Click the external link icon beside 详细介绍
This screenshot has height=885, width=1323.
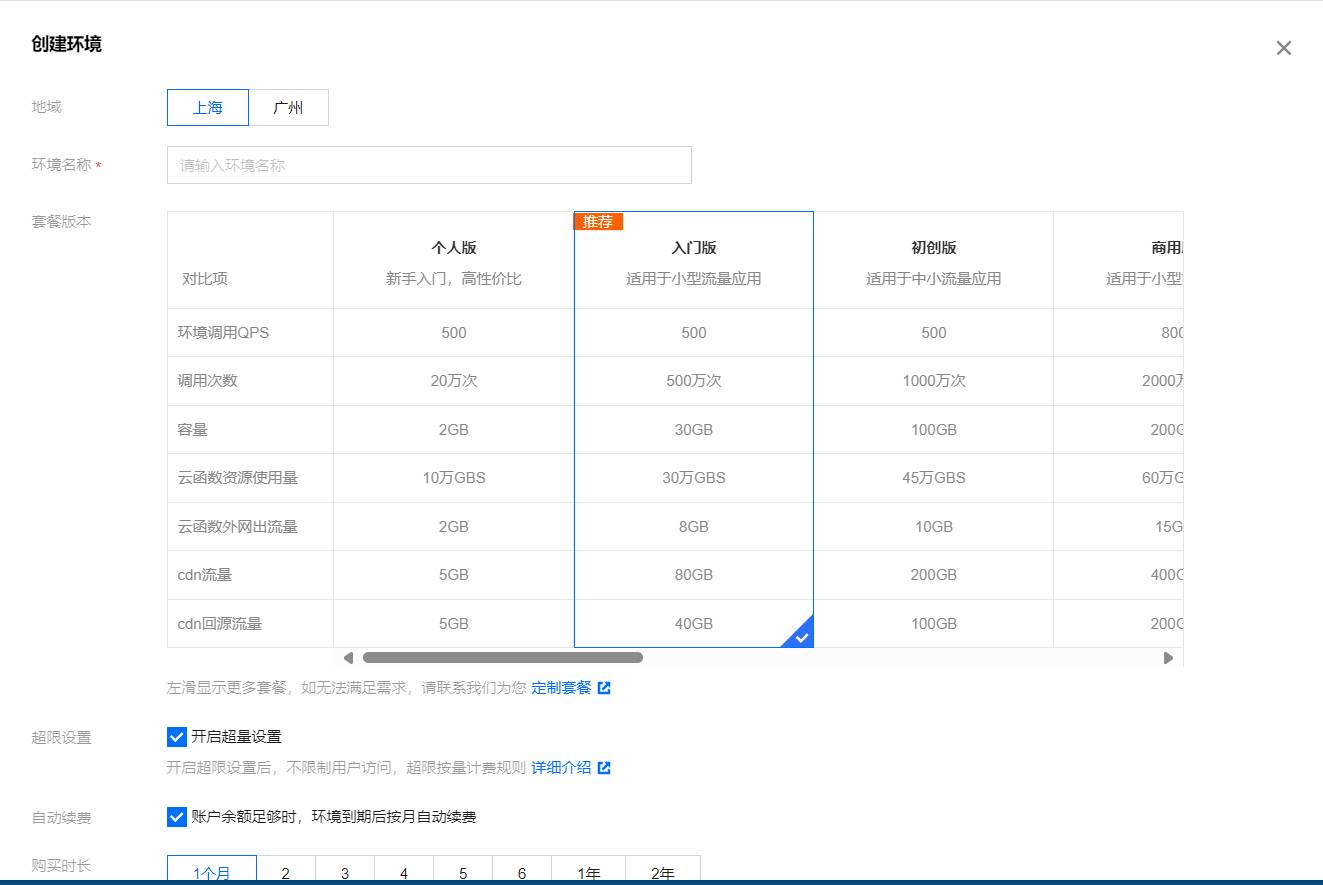coord(604,768)
